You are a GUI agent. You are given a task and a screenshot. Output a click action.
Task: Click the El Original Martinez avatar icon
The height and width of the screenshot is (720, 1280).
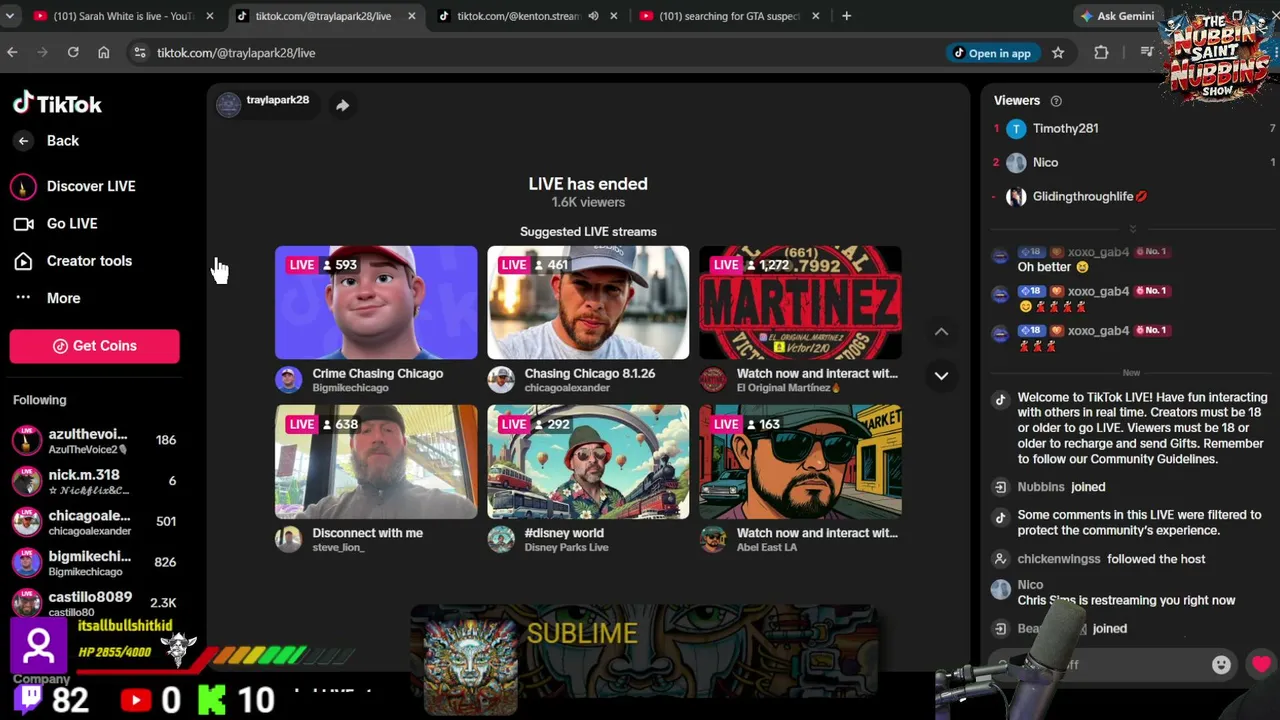click(x=712, y=380)
